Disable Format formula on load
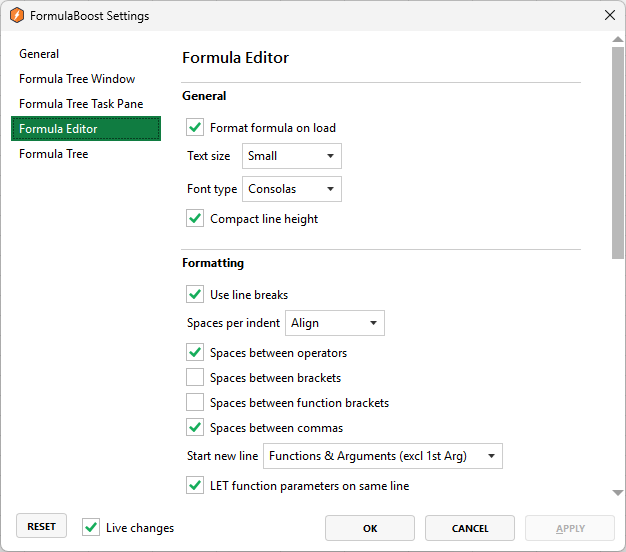Viewport: 626px width, 552px height. [x=195, y=128]
